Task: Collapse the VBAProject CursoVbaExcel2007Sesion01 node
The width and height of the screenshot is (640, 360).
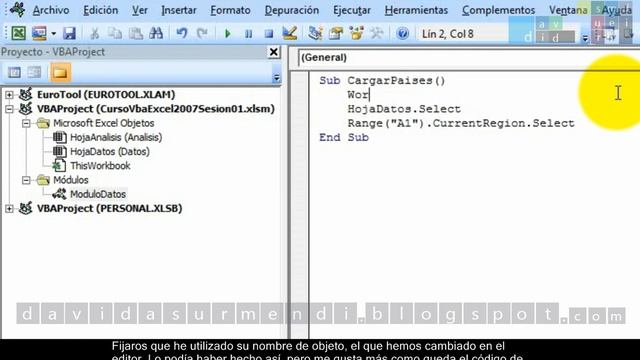Action: [x=9, y=109]
